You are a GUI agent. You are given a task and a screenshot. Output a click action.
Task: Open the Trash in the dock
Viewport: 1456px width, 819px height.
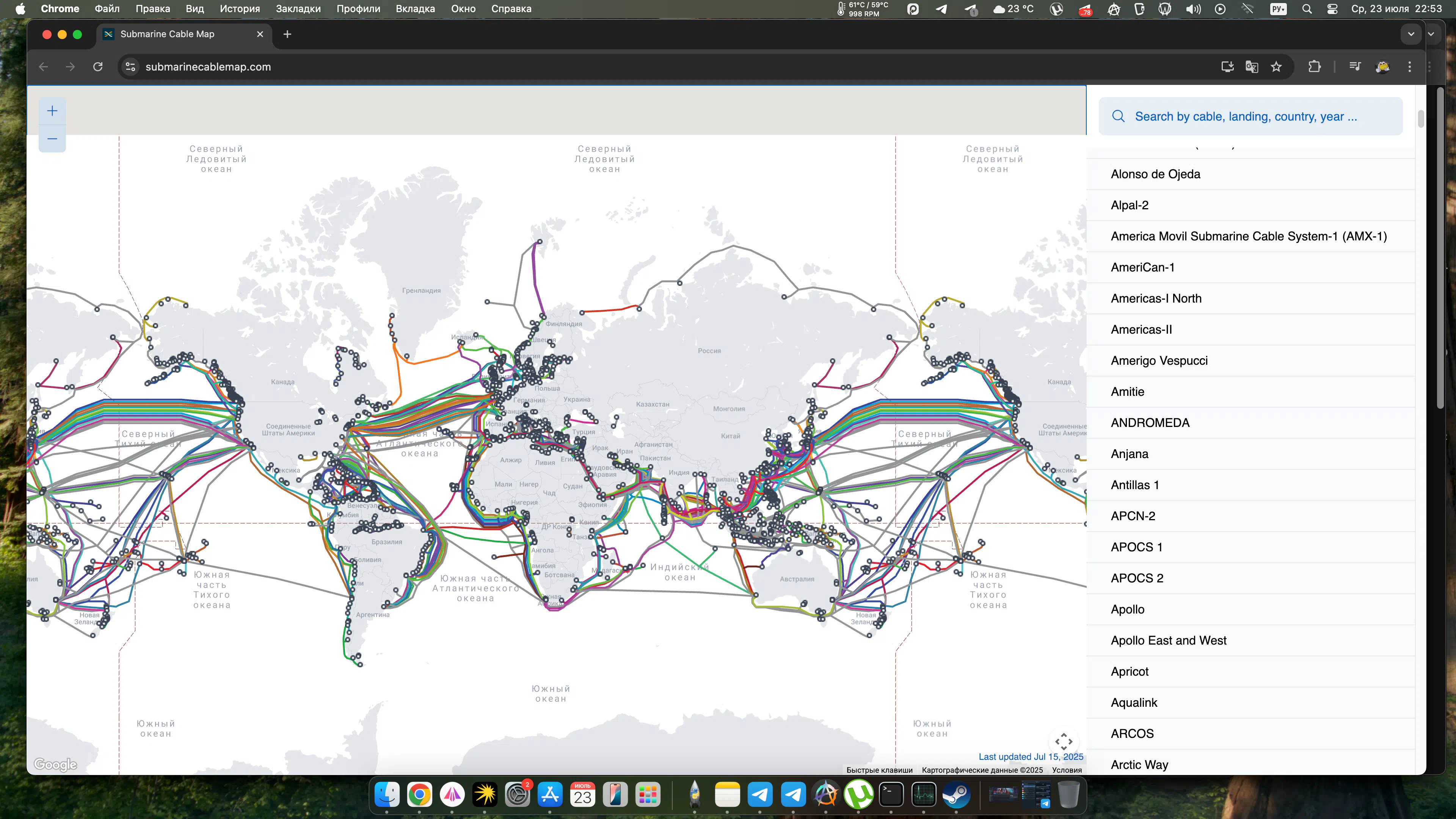[x=1068, y=795]
